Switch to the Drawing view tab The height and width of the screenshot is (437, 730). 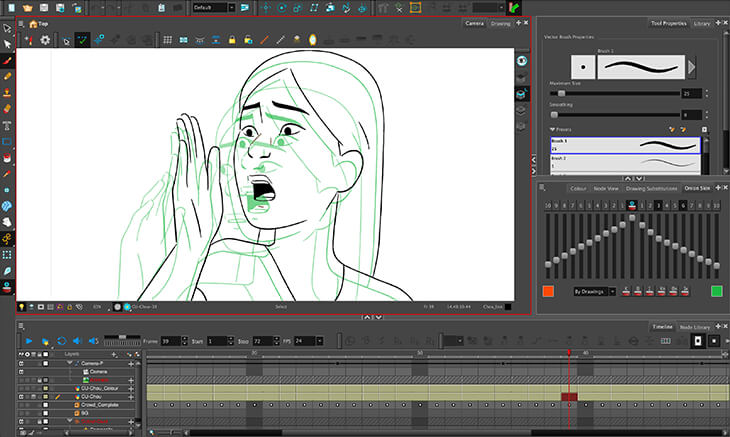tap(500, 22)
